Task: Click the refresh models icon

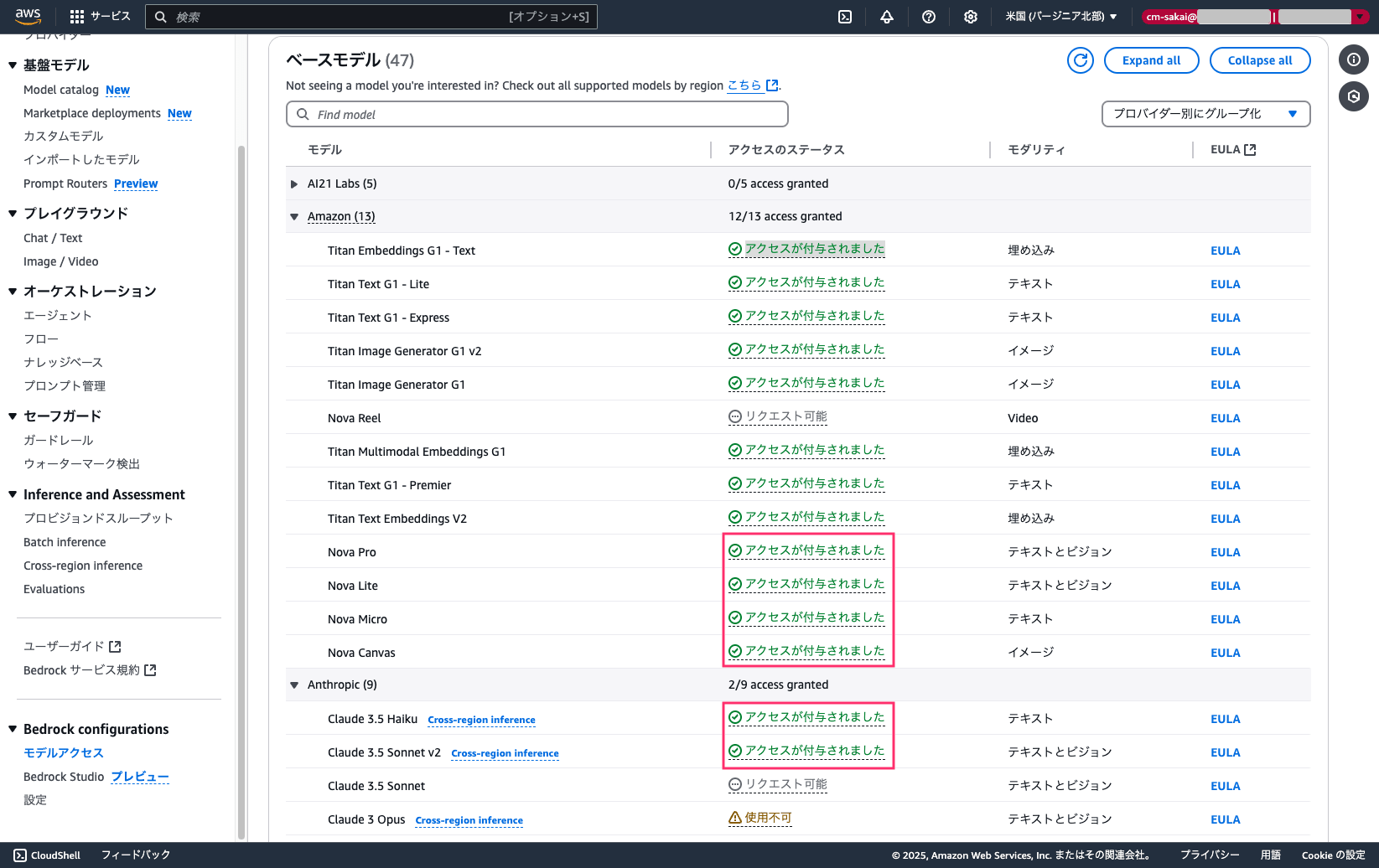Action: (1081, 60)
